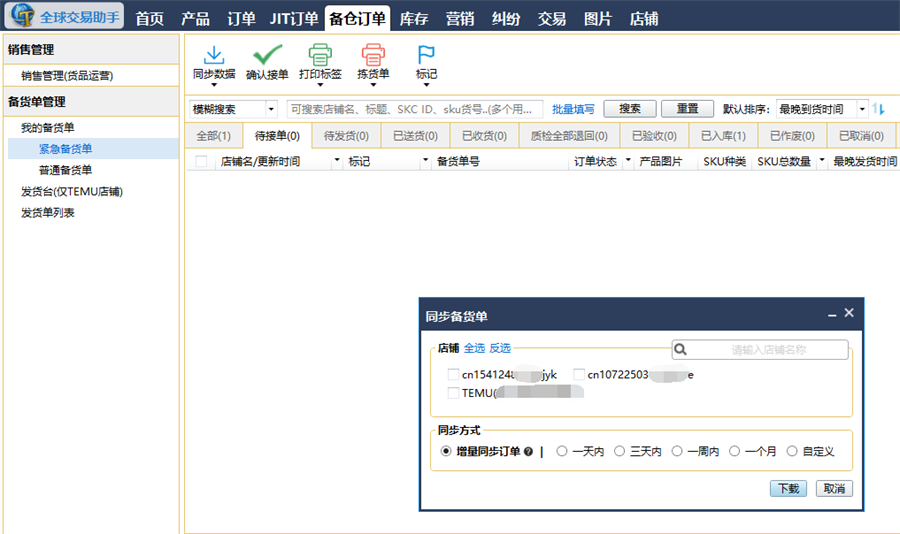Screen dimensions: 900x534
Task: Click the 取消 button in dialog
Action: [834, 488]
